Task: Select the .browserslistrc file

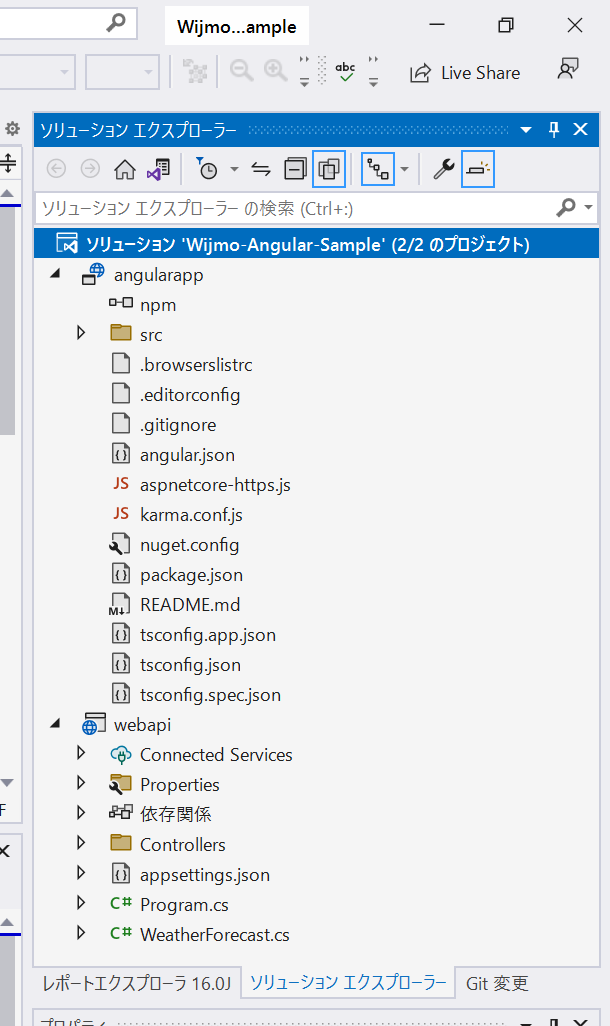Action: click(x=196, y=364)
